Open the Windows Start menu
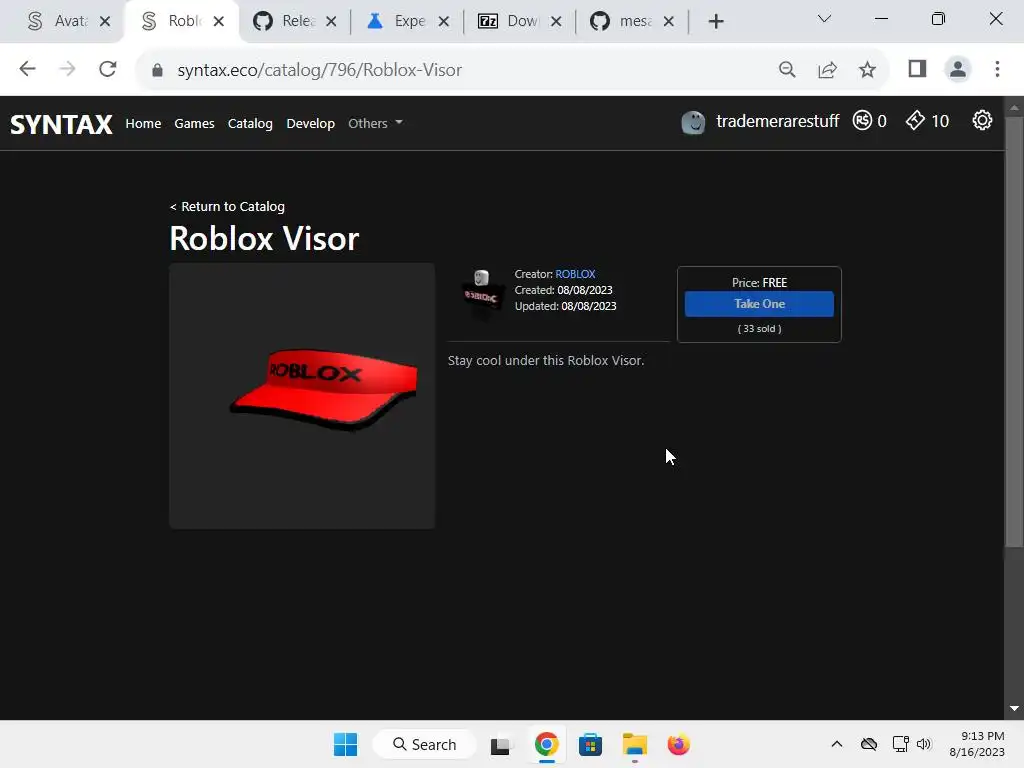Image resolution: width=1024 pixels, height=768 pixels. [x=345, y=744]
